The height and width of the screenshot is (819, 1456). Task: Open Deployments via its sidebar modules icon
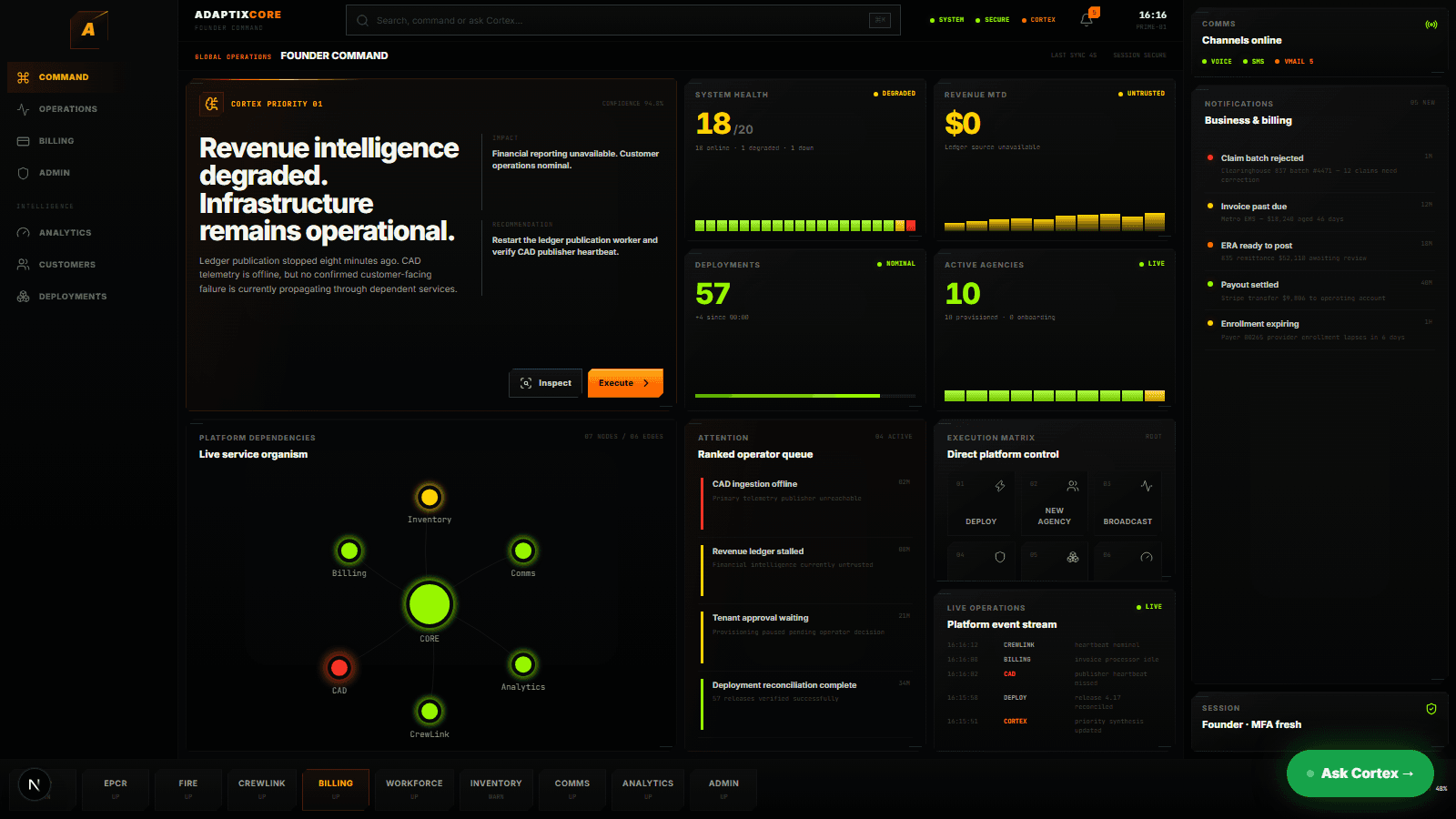(x=23, y=297)
